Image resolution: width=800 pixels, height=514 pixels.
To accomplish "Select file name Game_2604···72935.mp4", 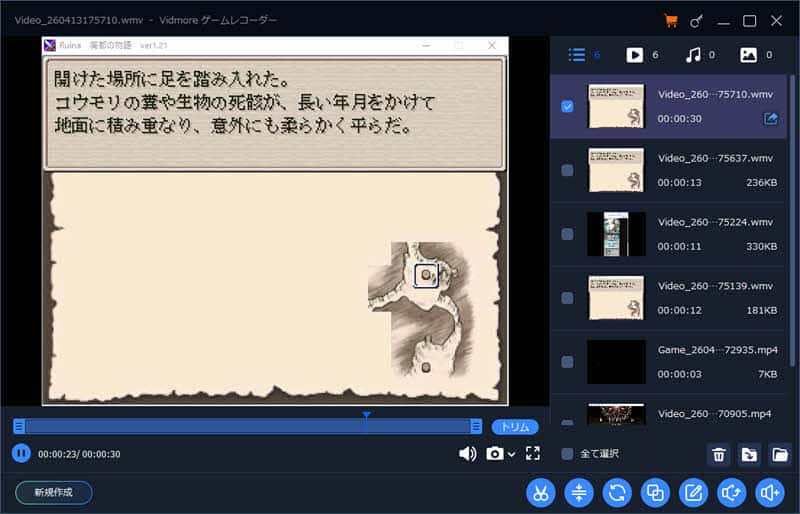I will point(717,350).
